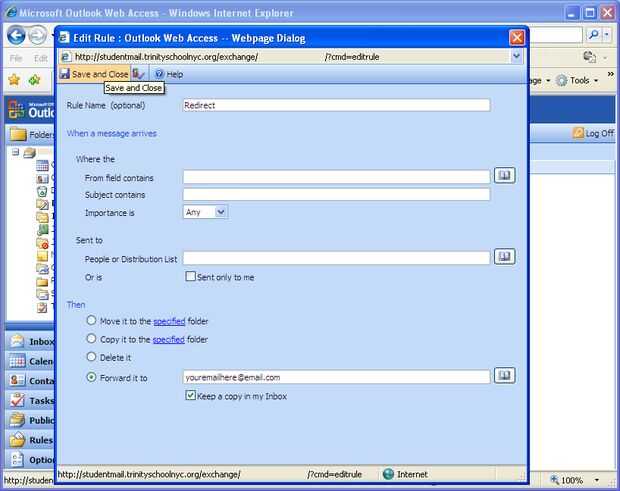
Task: Click the People or Distribution List text box
Action: 336,258
